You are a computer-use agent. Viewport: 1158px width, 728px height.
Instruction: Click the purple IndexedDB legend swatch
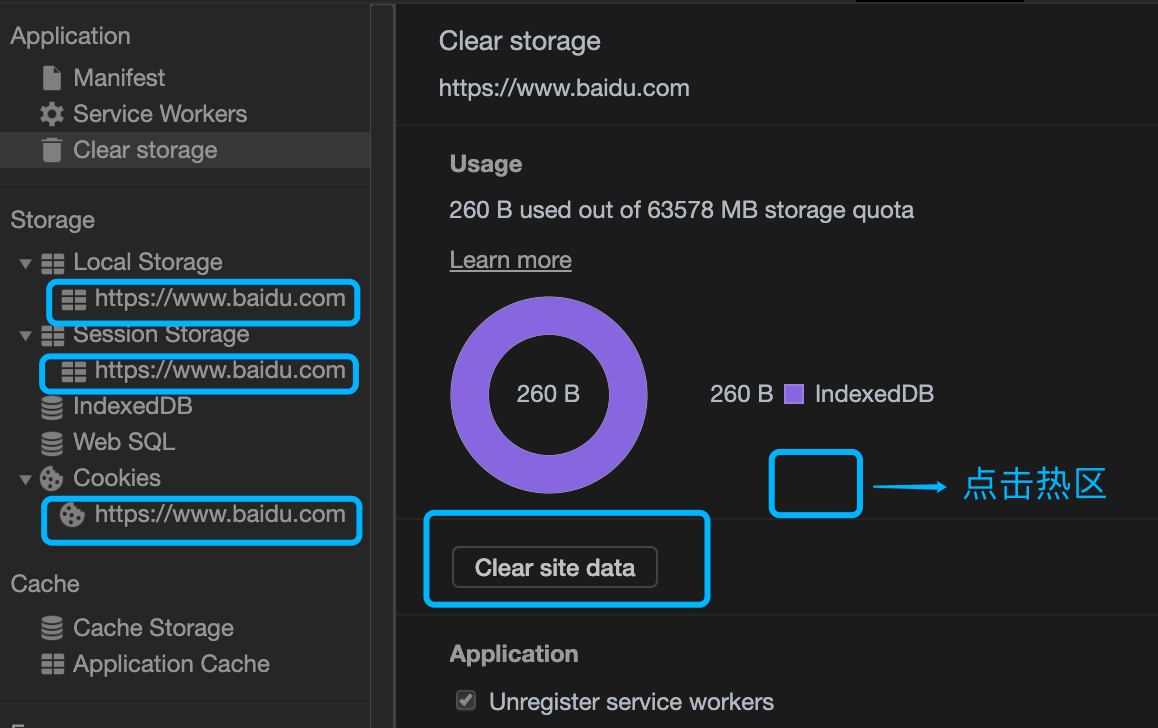(794, 394)
